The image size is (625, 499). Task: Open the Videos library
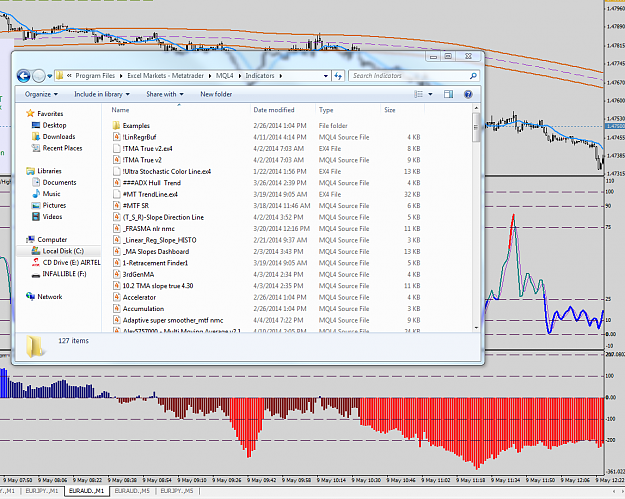[52, 217]
